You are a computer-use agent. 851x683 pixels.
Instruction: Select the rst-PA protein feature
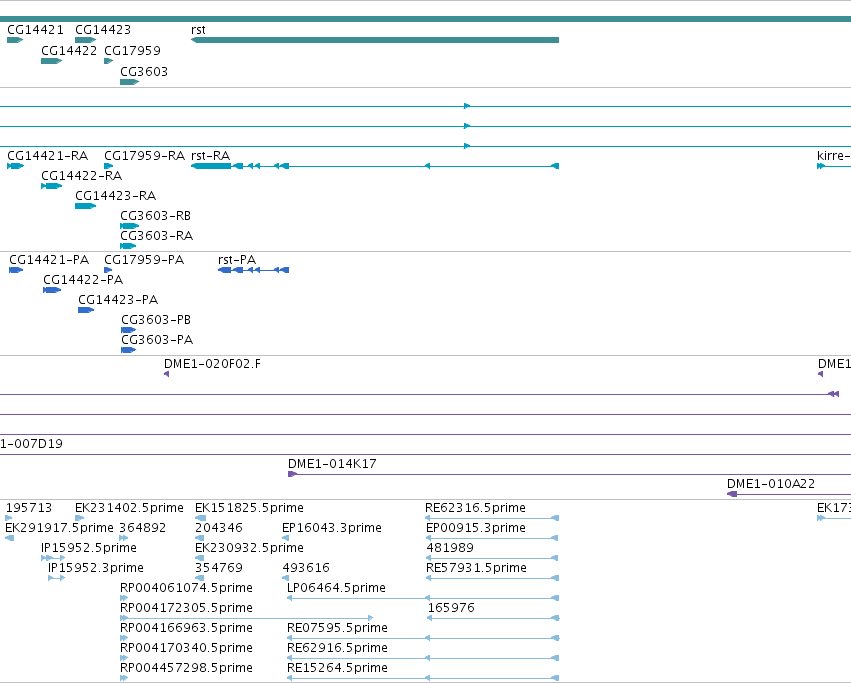click(x=253, y=270)
